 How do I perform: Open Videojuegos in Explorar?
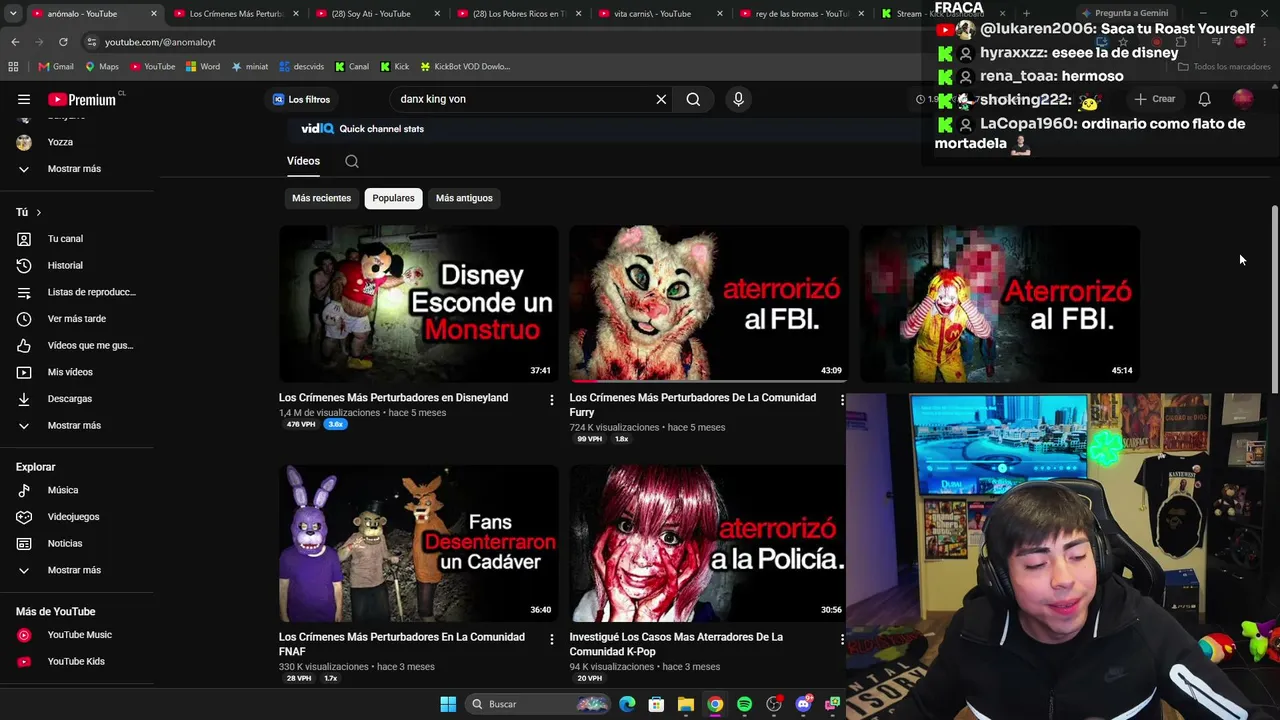[73, 517]
